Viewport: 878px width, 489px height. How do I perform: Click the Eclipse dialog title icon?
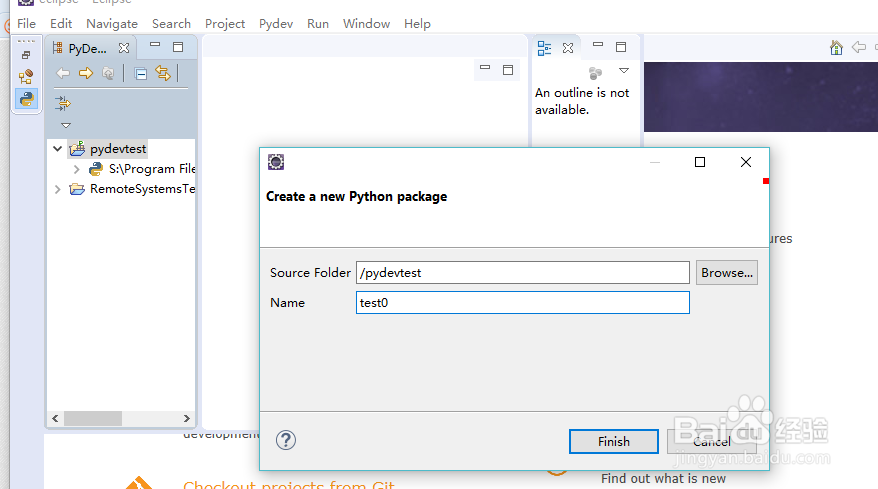click(275, 162)
